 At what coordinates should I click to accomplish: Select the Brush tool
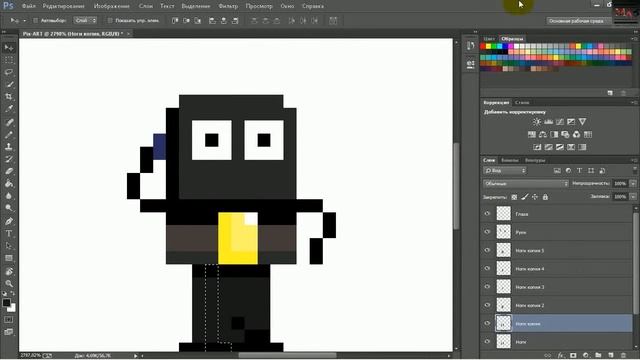point(9,134)
